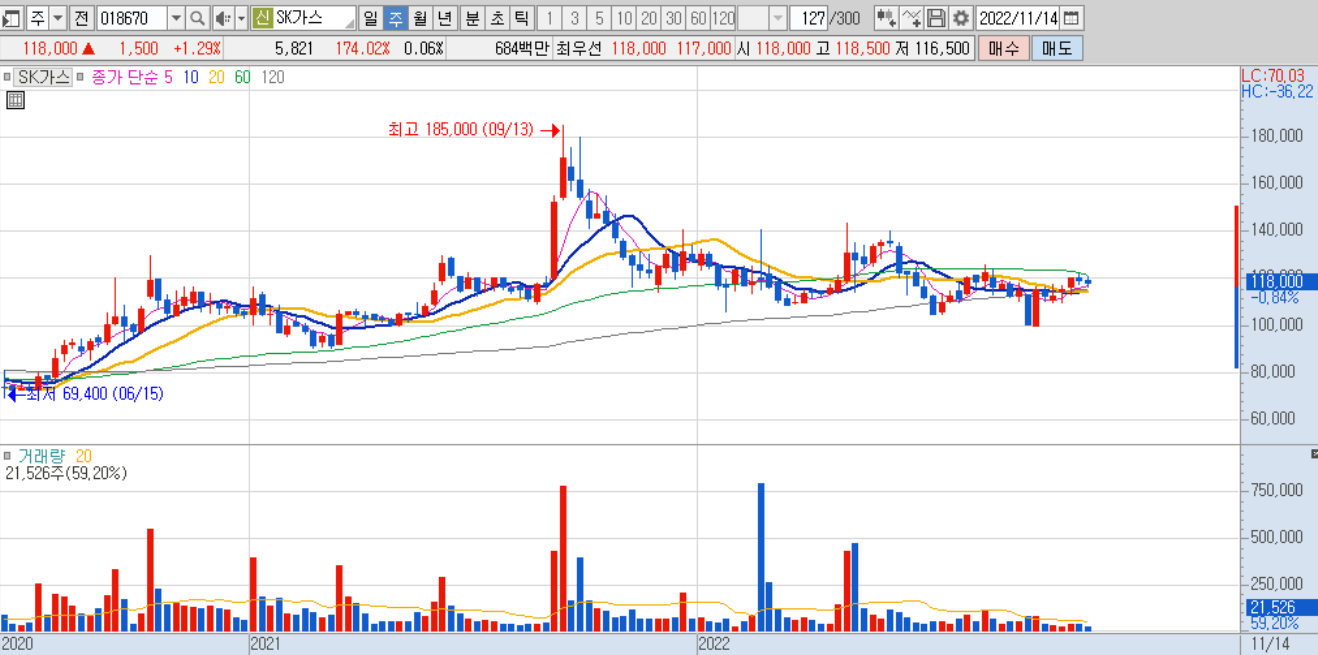Select the second 초 chart button
1318x655 pixels.
click(x=497, y=18)
